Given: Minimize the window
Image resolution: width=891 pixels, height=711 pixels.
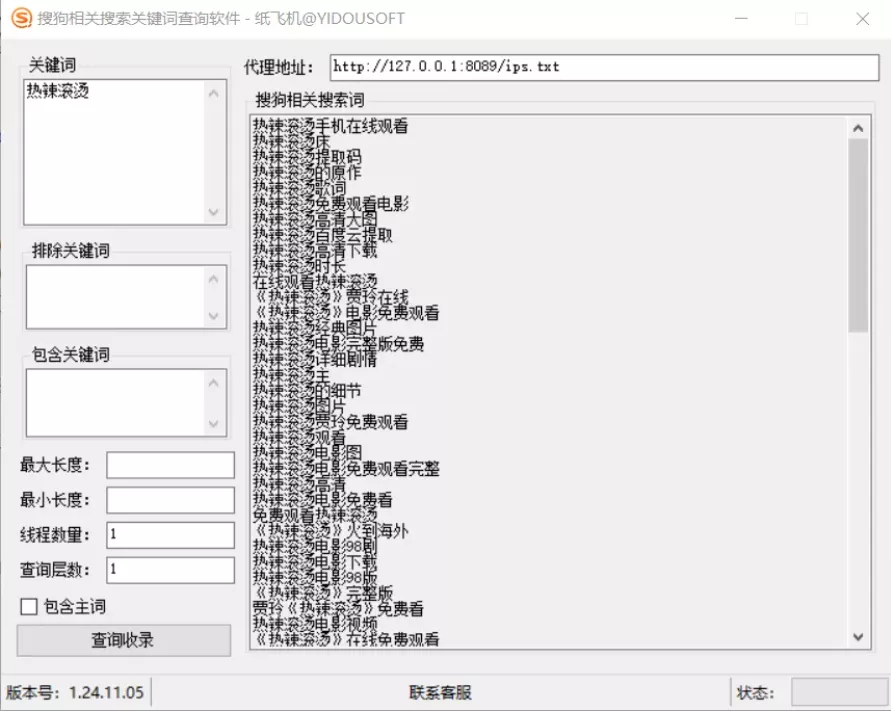Looking at the screenshot, I should [x=741, y=19].
